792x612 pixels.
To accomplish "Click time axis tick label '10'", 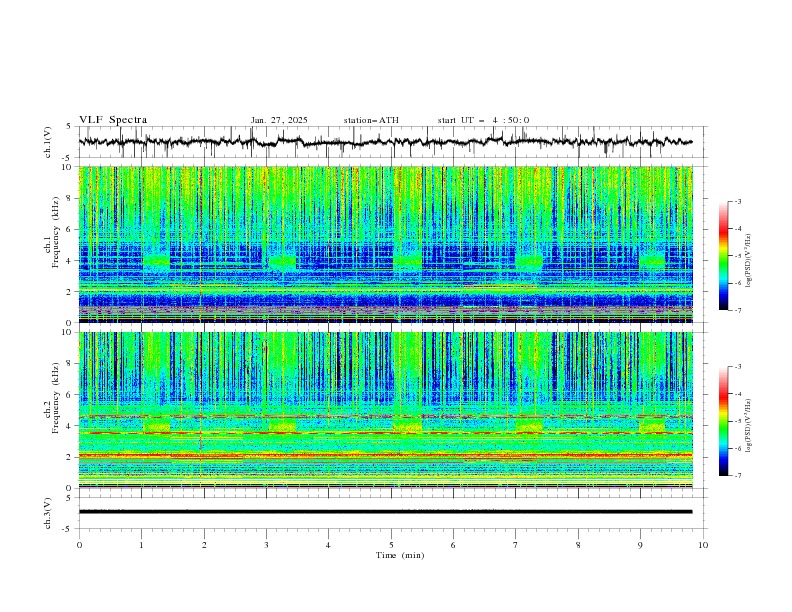I will pyautogui.click(x=703, y=545).
